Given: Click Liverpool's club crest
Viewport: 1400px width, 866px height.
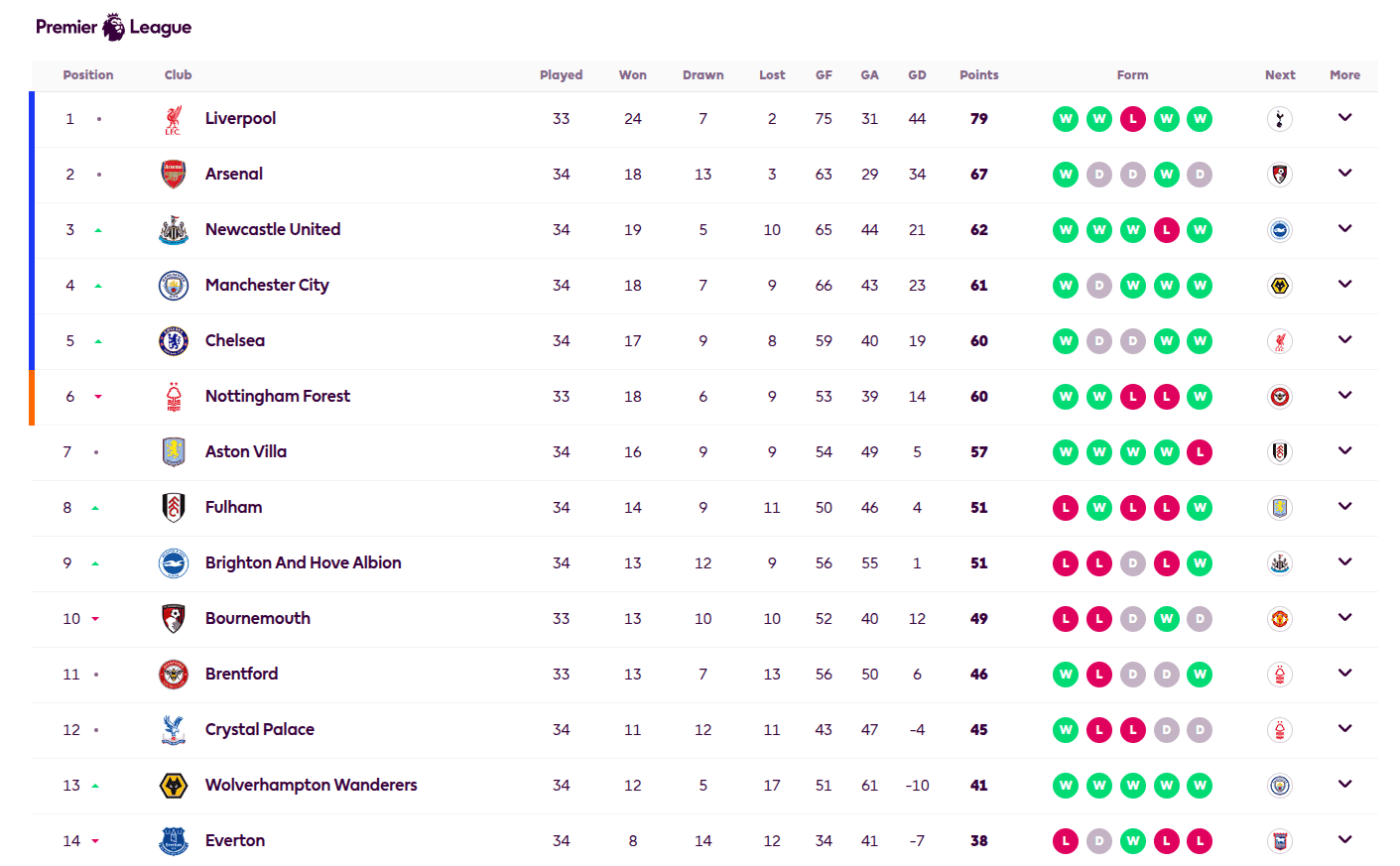Looking at the screenshot, I should tap(174, 119).
